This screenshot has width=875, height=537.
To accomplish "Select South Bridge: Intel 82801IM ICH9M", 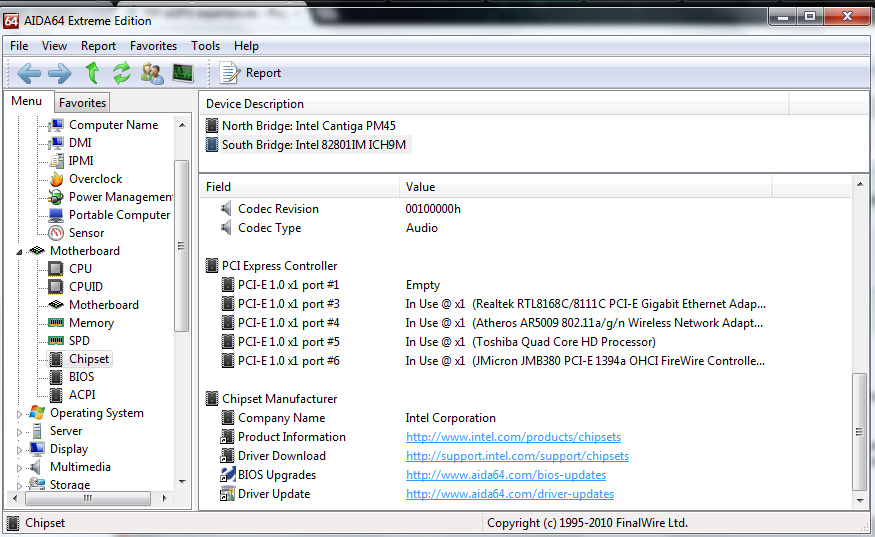I will pos(314,145).
